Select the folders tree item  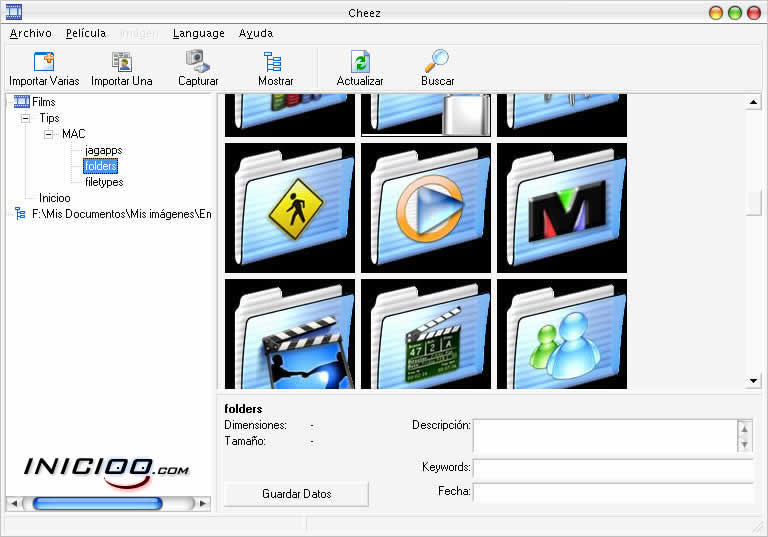tap(100, 166)
